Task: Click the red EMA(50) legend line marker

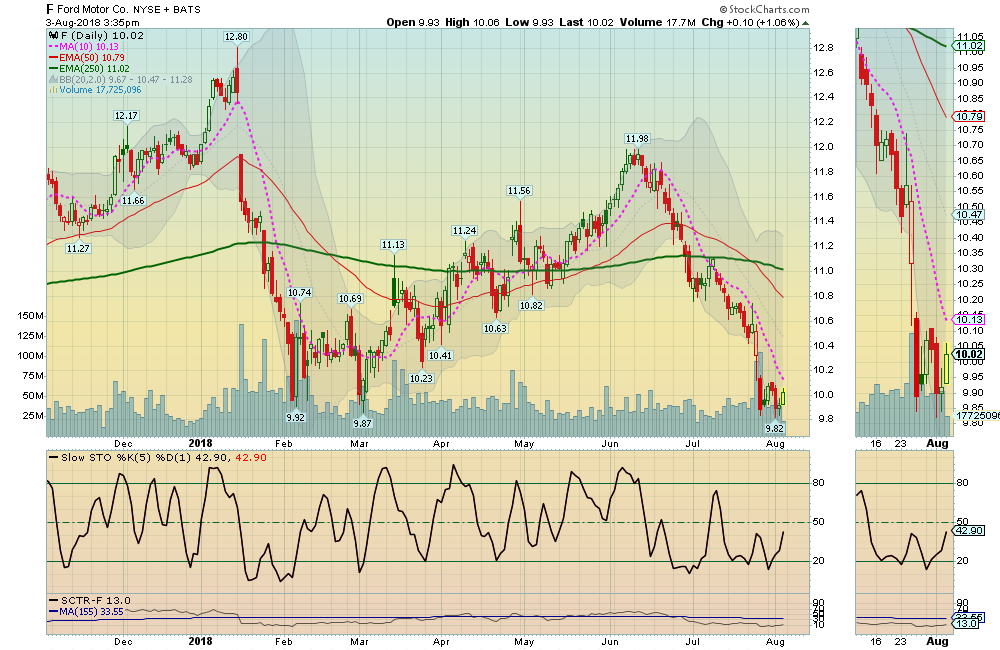Action: (55, 59)
